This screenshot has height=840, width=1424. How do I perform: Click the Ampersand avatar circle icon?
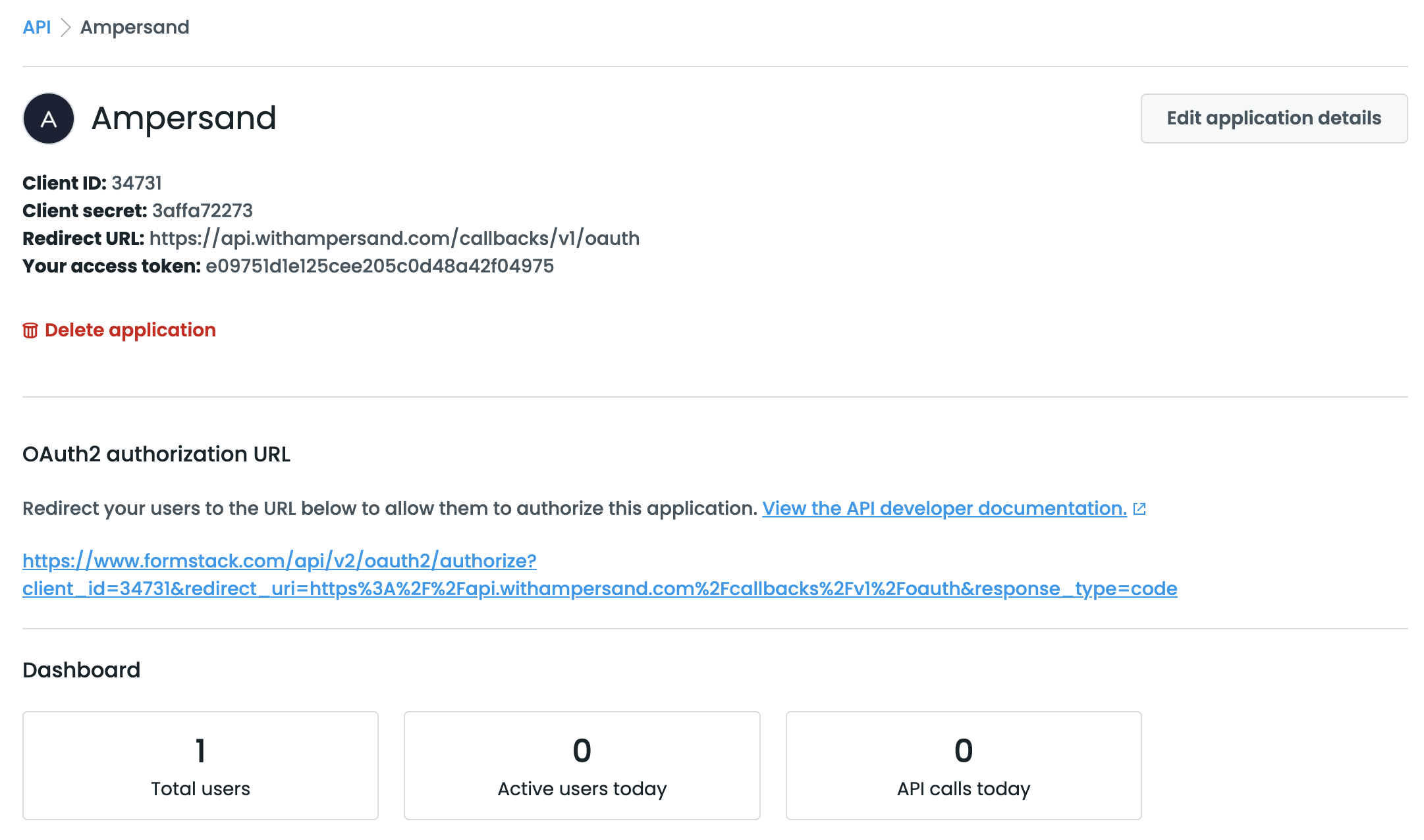(49, 118)
